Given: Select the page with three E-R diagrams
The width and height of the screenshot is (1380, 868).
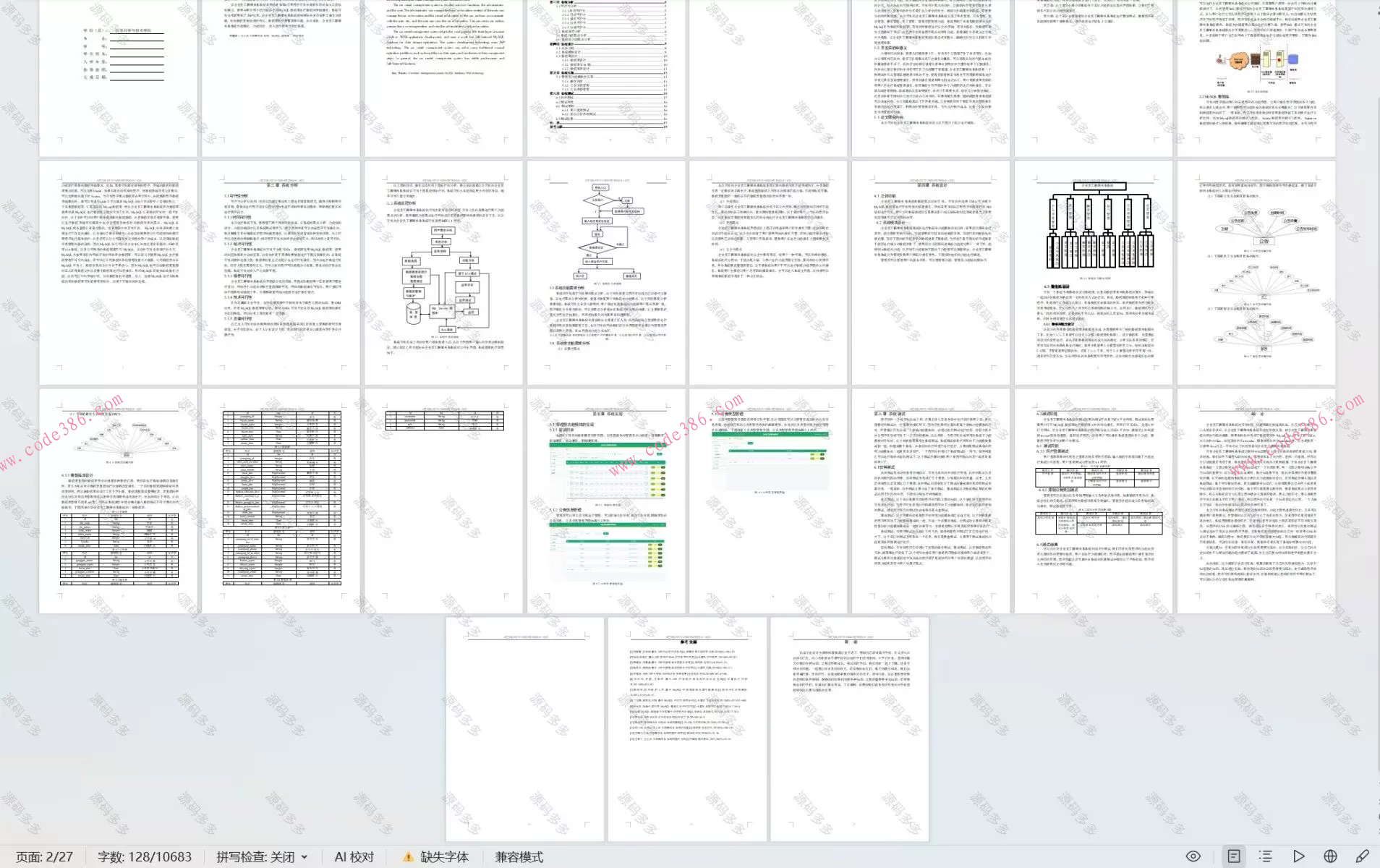Looking at the screenshot, I should point(1256,273).
